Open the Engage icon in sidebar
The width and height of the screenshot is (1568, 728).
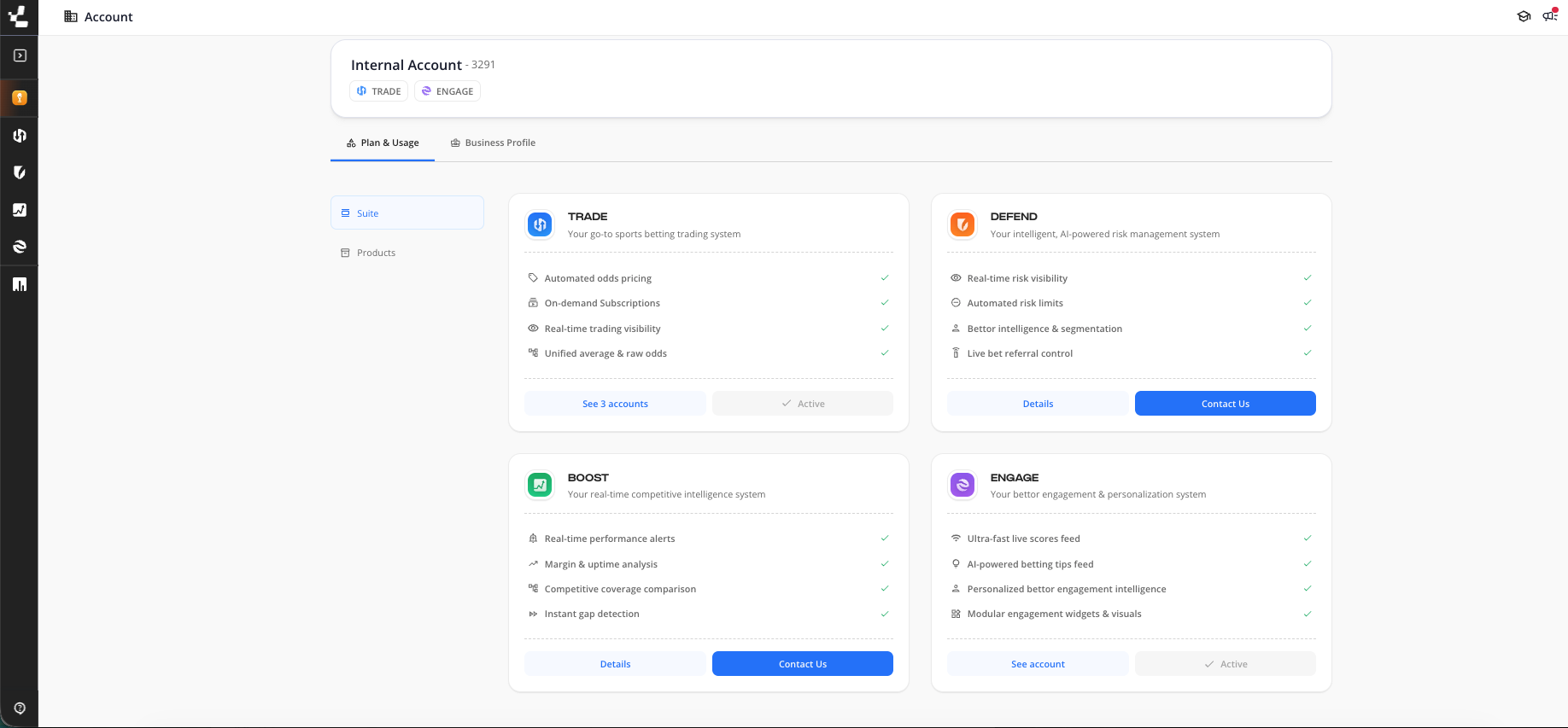coord(20,247)
